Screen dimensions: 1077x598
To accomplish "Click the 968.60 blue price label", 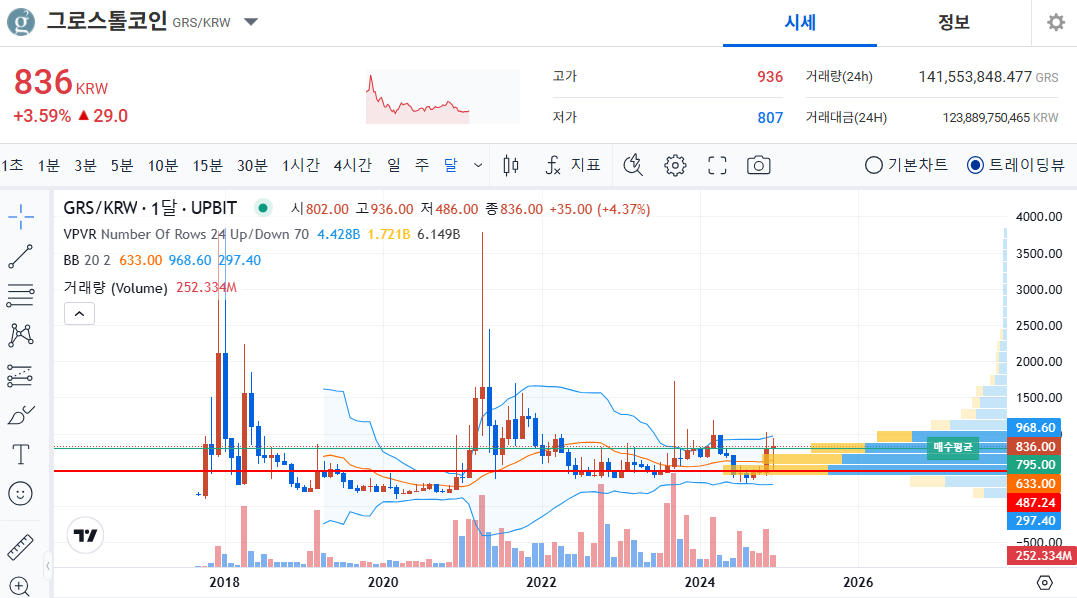I will [x=1034, y=428].
